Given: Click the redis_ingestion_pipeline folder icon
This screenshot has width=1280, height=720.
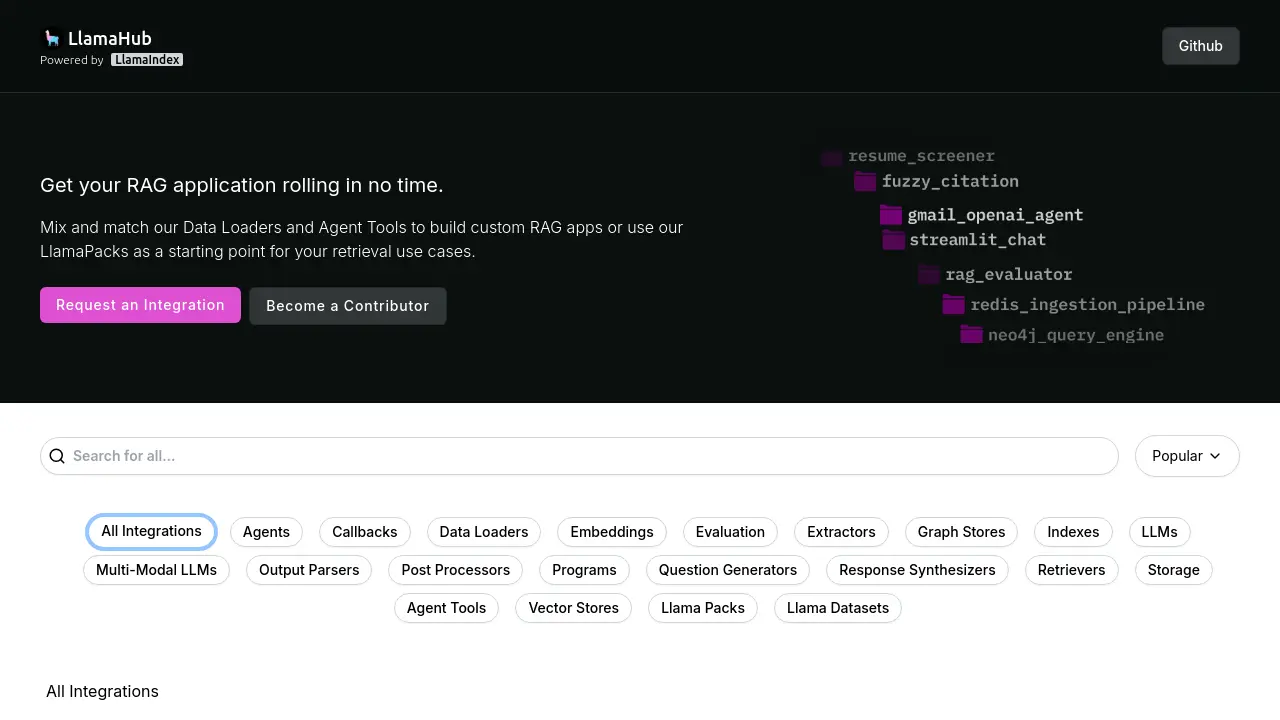Looking at the screenshot, I should click(x=954, y=304).
